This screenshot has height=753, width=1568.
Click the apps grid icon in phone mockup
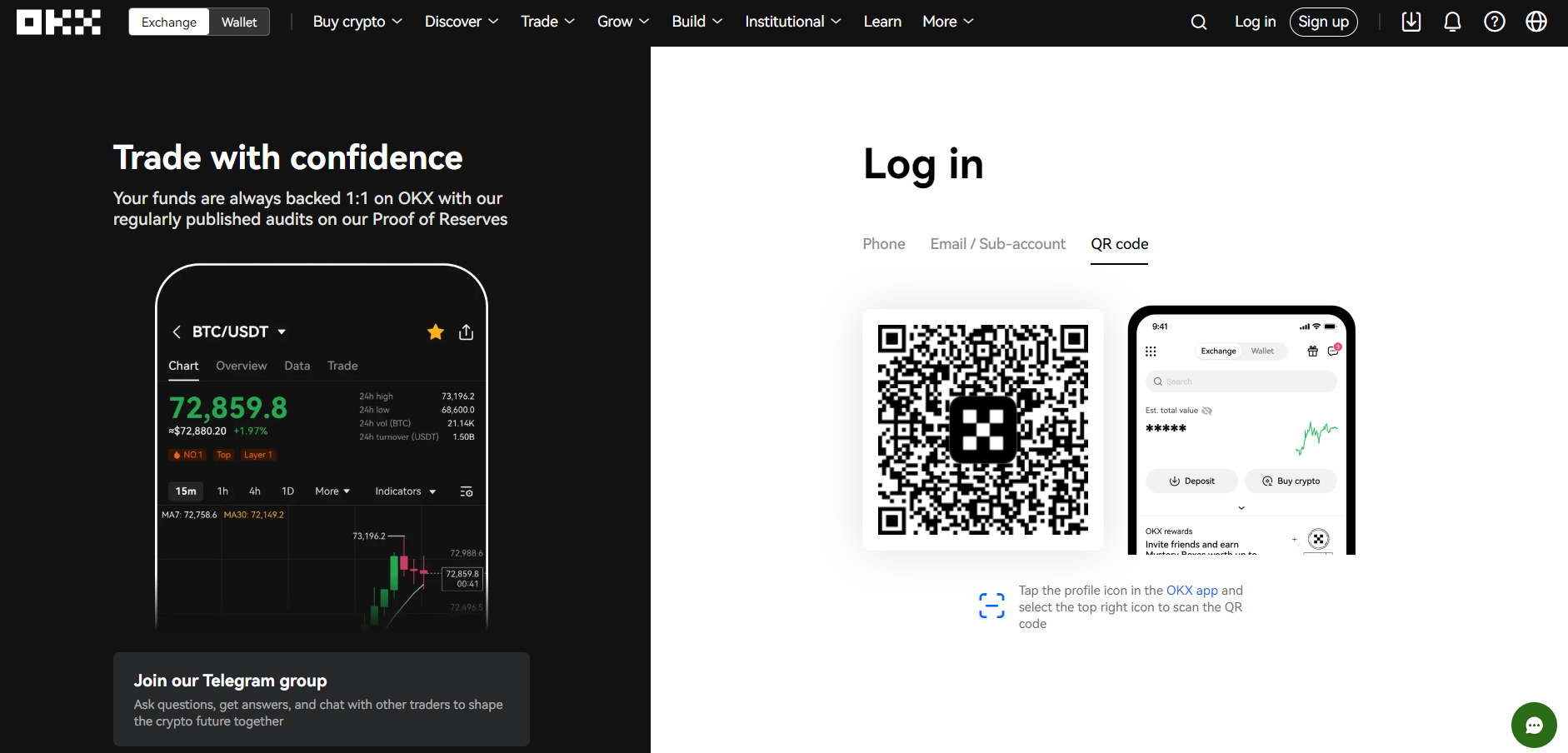click(x=1151, y=352)
